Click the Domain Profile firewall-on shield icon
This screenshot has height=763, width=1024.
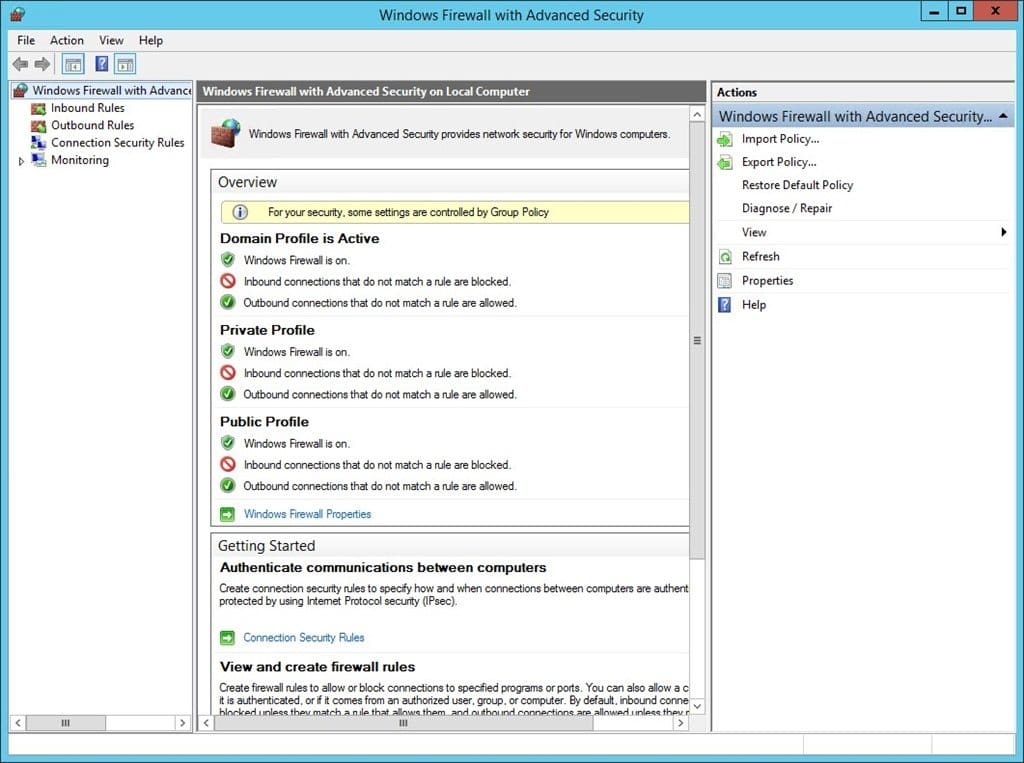click(x=227, y=260)
